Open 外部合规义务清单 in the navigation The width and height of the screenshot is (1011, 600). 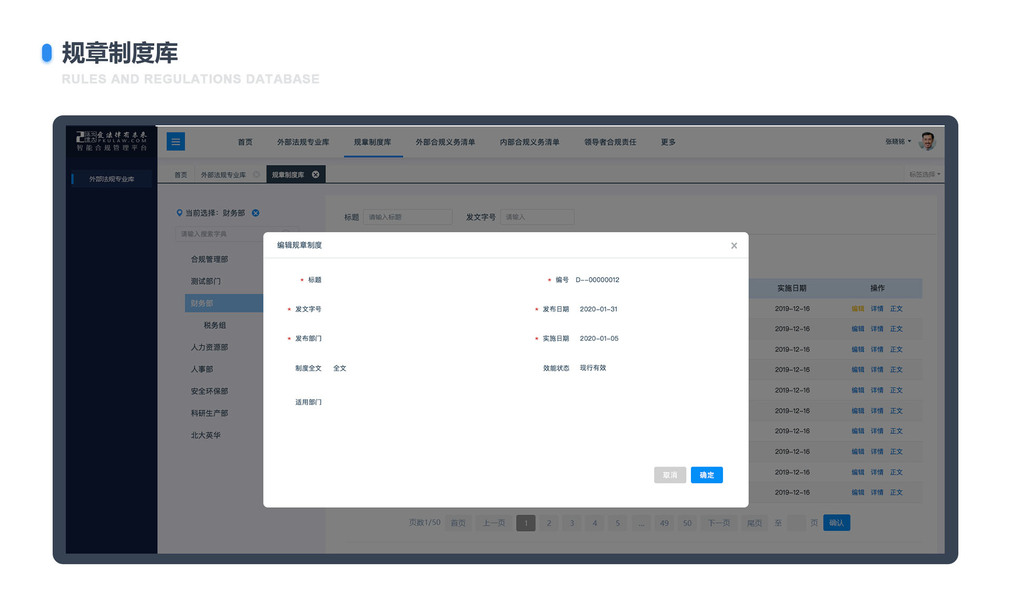click(445, 142)
